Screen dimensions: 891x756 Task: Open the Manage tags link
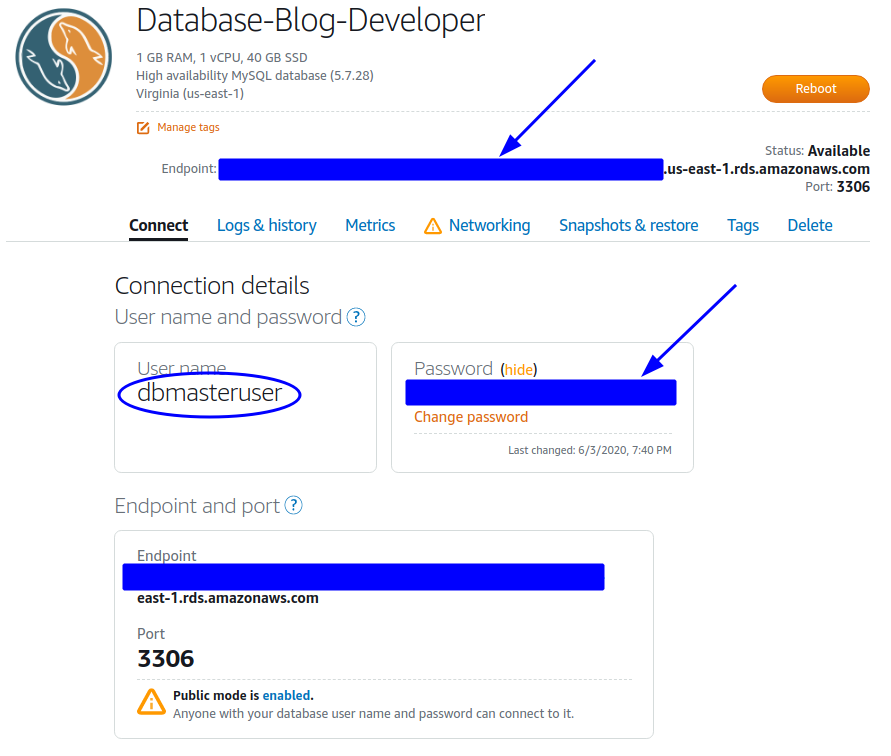click(x=188, y=127)
